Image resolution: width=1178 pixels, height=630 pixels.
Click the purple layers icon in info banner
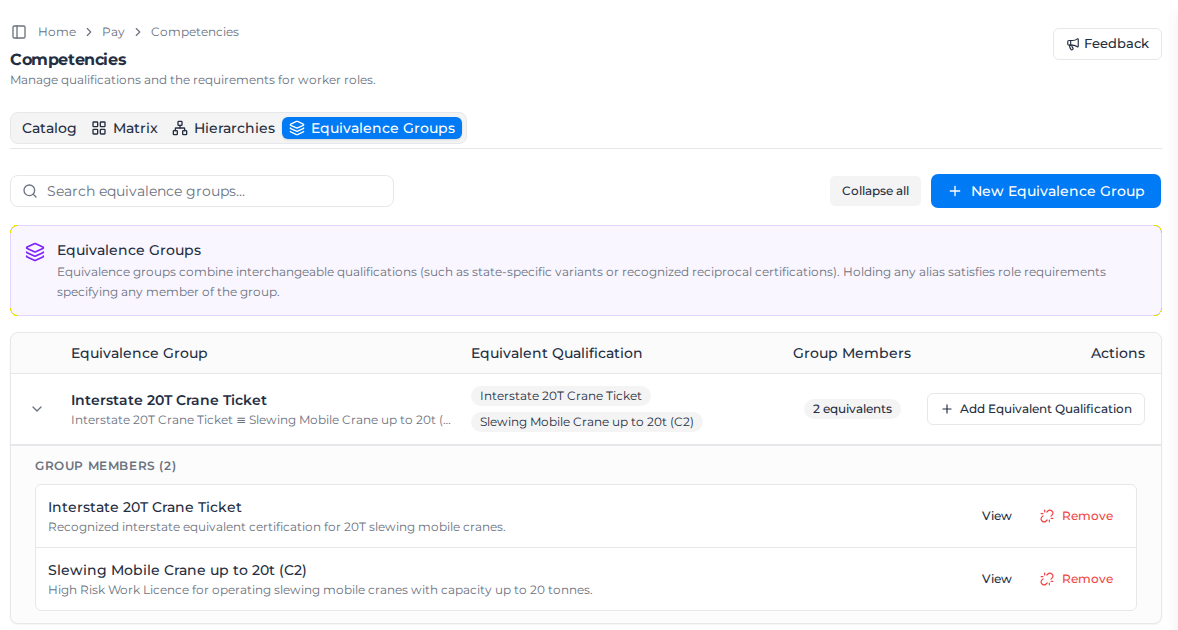pyautogui.click(x=35, y=252)
